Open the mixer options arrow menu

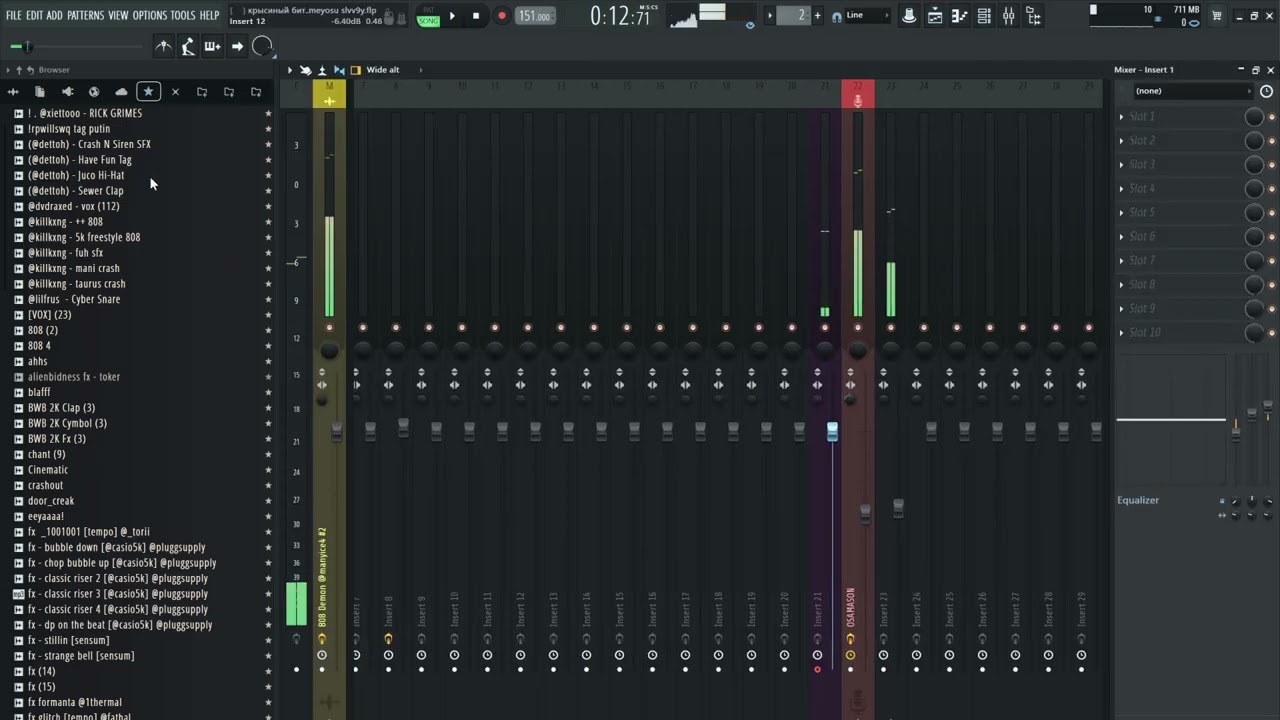(290, 70)
